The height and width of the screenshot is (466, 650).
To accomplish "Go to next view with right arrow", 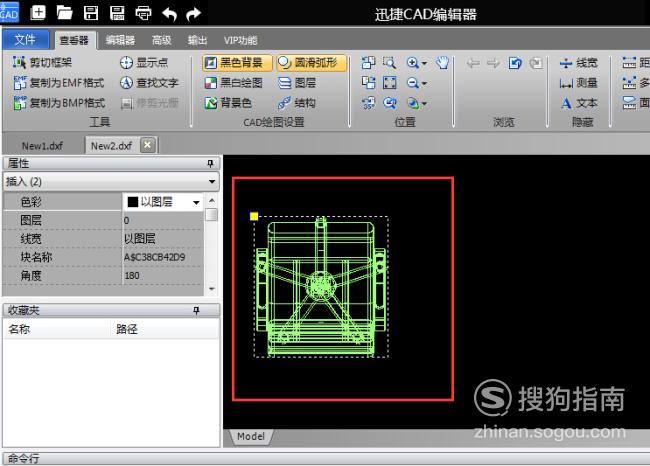I will (493, 63).
